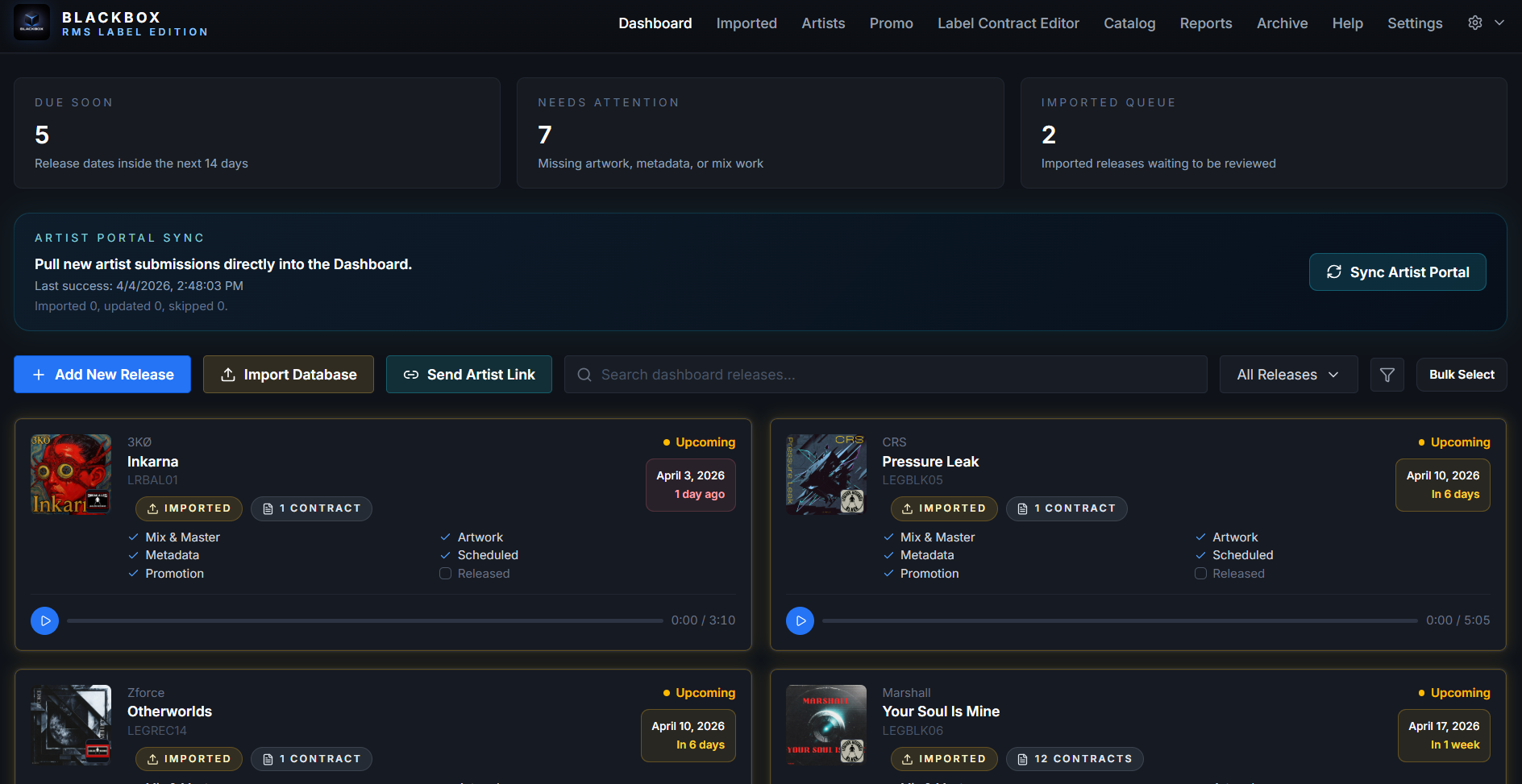Screen dimensions: 1522x784
Task: Switch to the Label Contract Editor tab
Action: click(x=1008, y=23)
